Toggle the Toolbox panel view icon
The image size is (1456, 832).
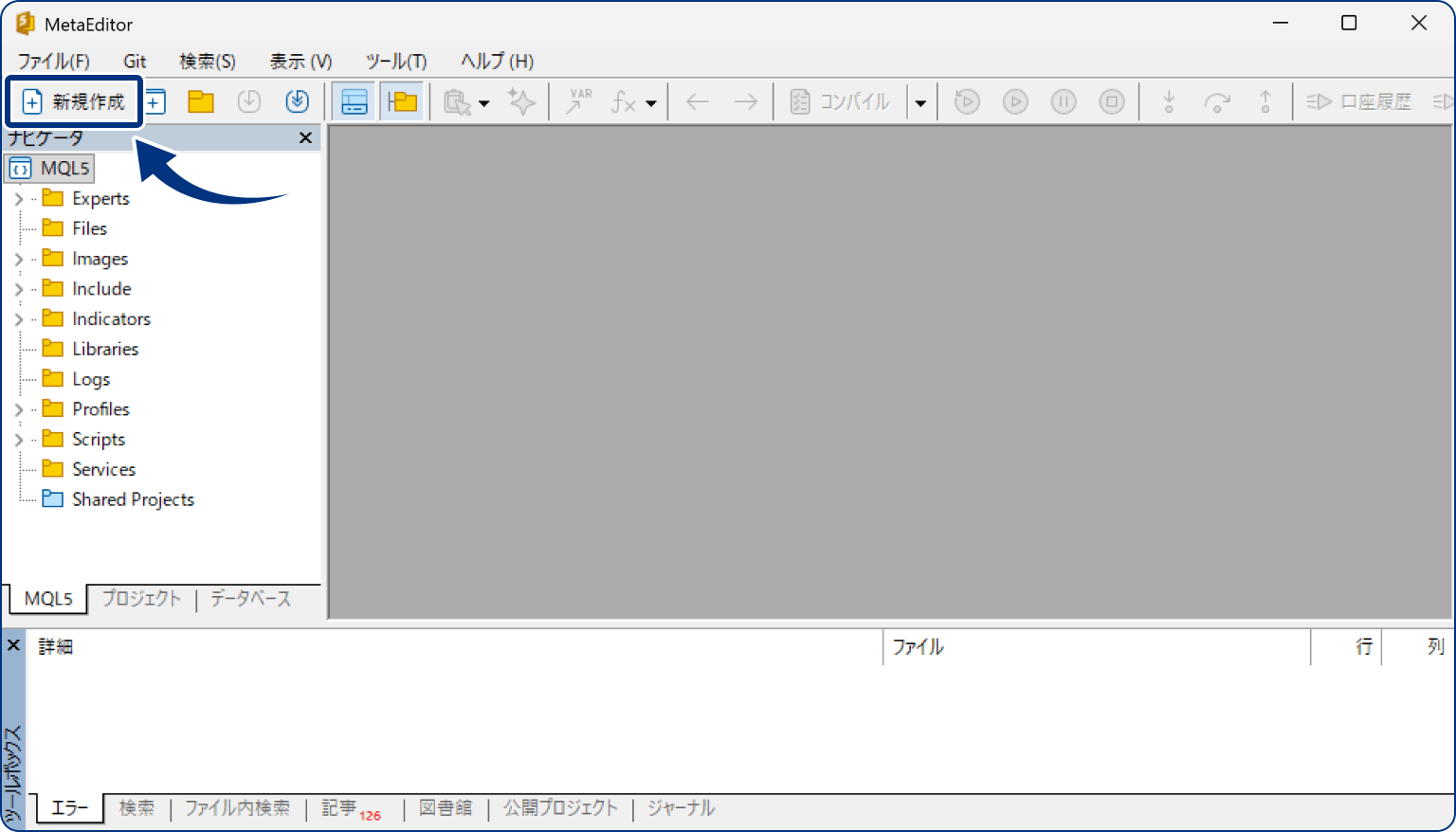pyautogui.click(x=355, y=101)
